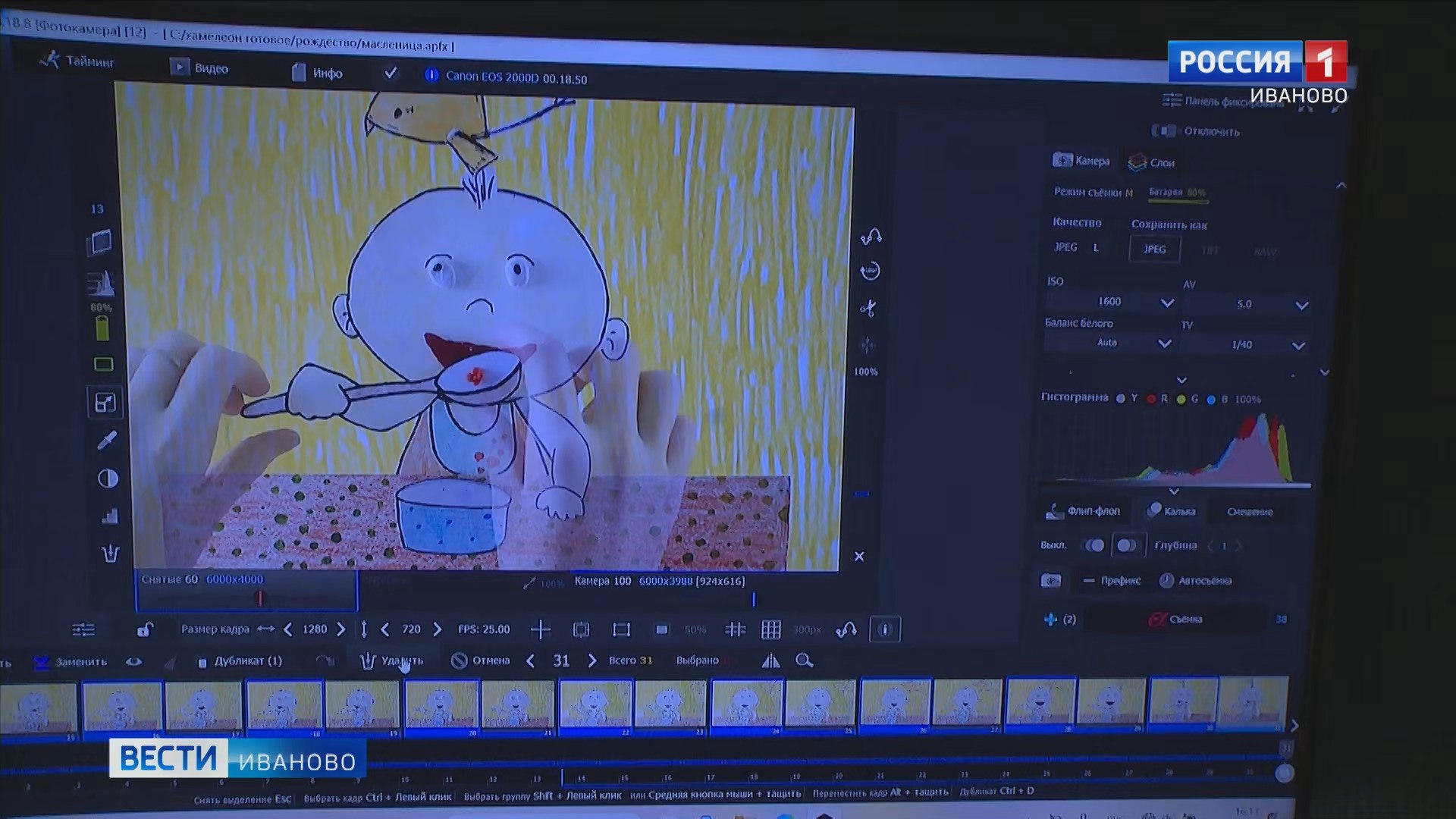This screenshot has height=819, width=1456.
Task: Click the unlock padlock icon near Размер кадра
Action: point(145,630)
